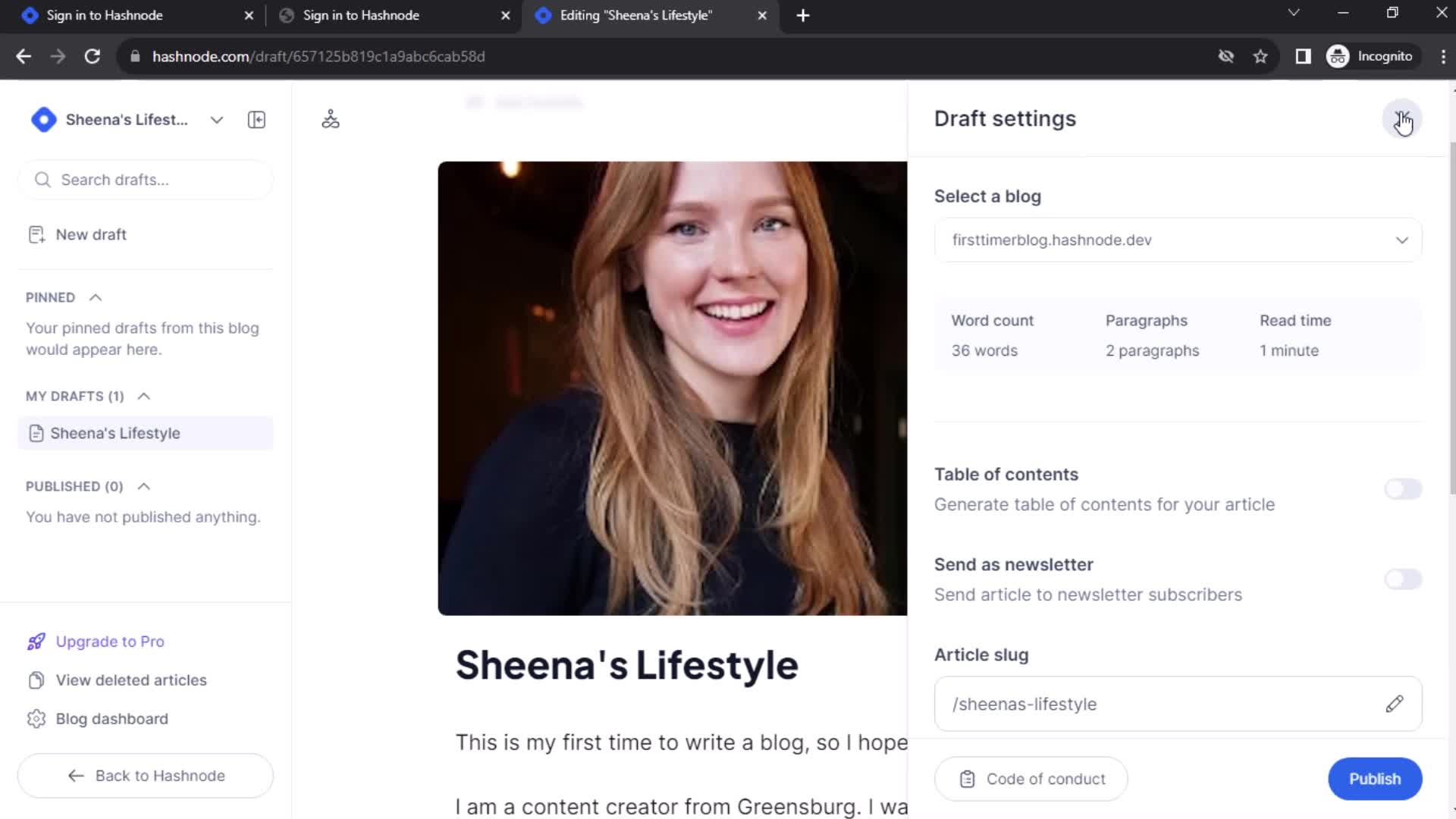Image resolution: width=1456 pixels, height=819 pixels.
Task: Click the Upgrade to Pro rocket icon
Action: coord(36,642)
